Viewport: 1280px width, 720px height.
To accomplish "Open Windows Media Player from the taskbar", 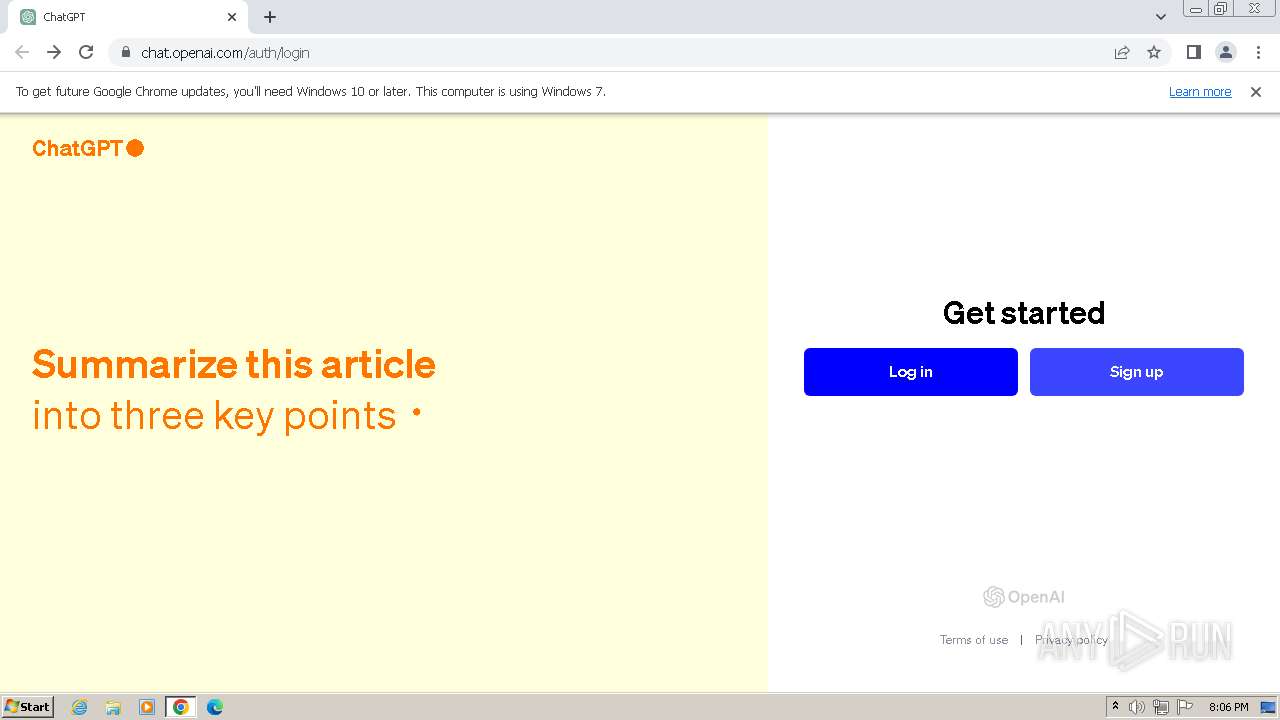I will (147, 707).
